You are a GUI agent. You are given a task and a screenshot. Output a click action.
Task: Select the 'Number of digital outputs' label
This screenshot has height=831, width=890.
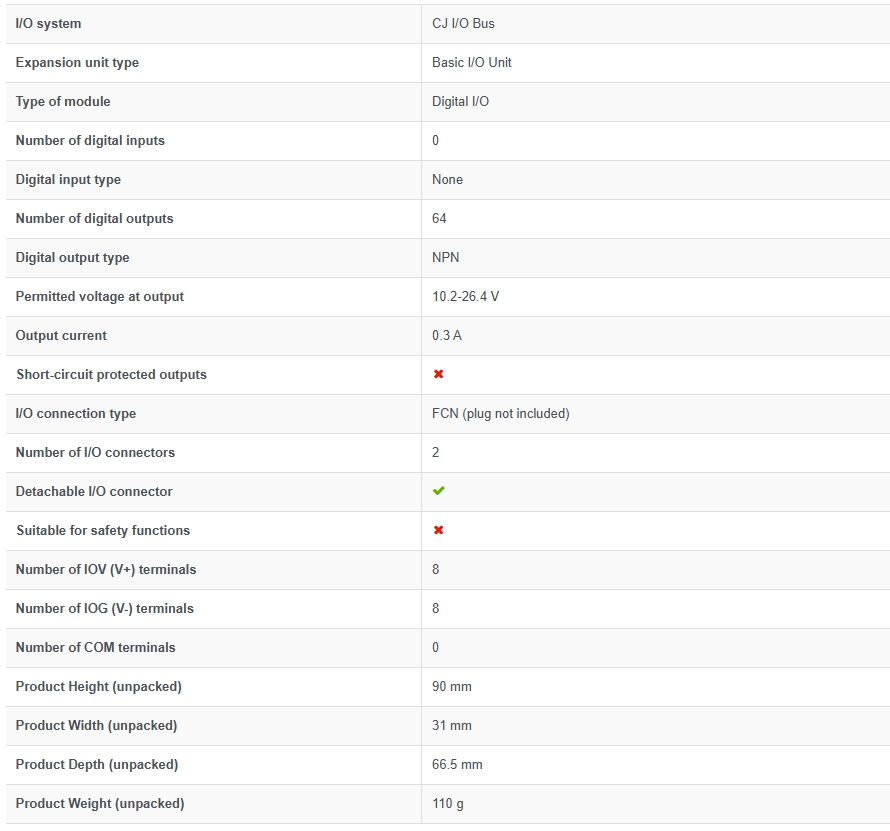(x=94, y=219)
